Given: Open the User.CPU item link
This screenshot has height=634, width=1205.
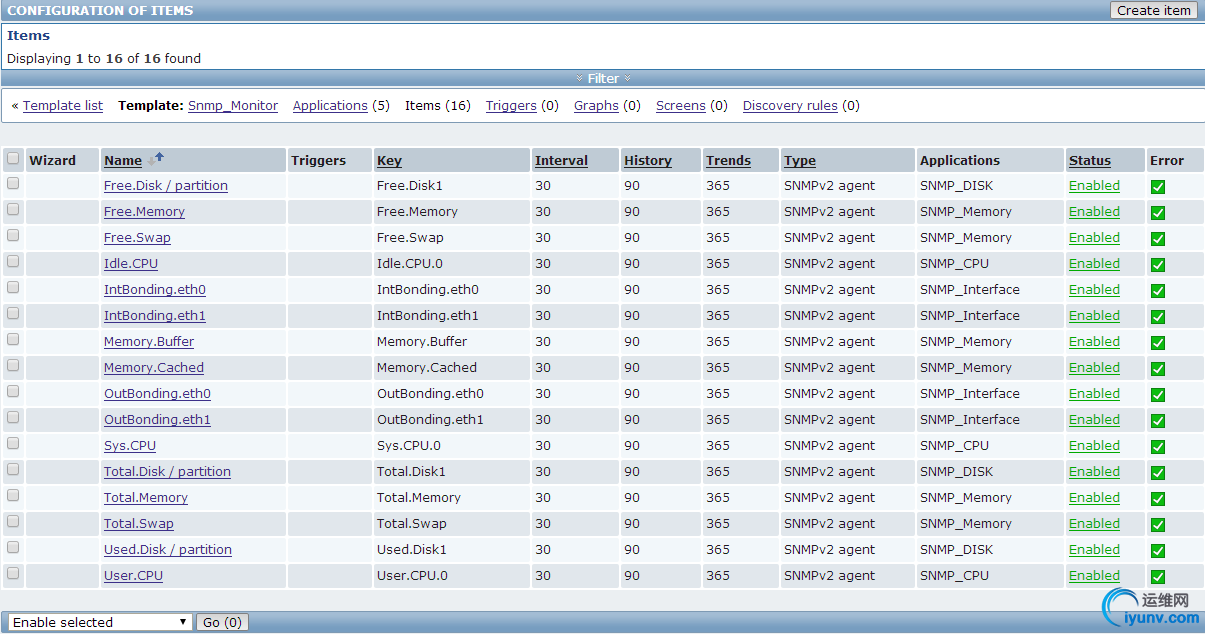Looking at the screenshot, I should coord(133,576).
